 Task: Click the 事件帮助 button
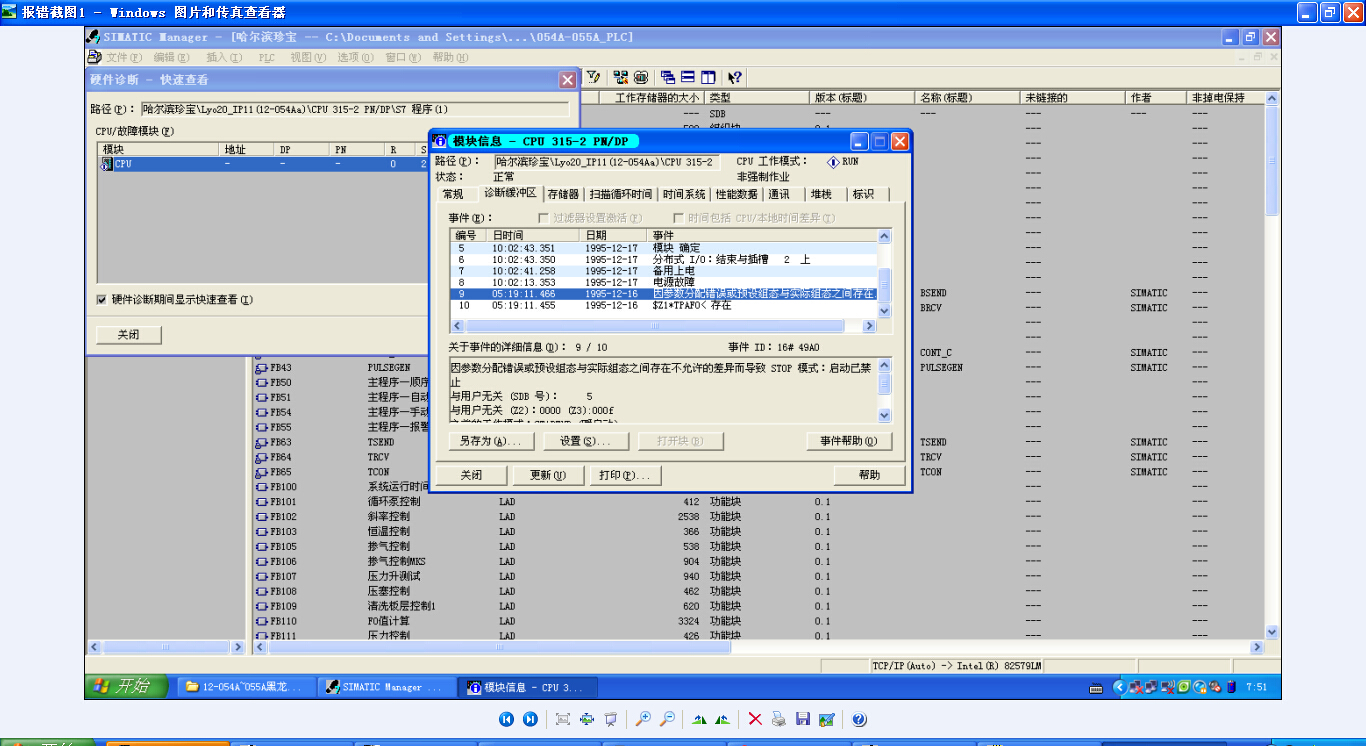click(848, 441)
